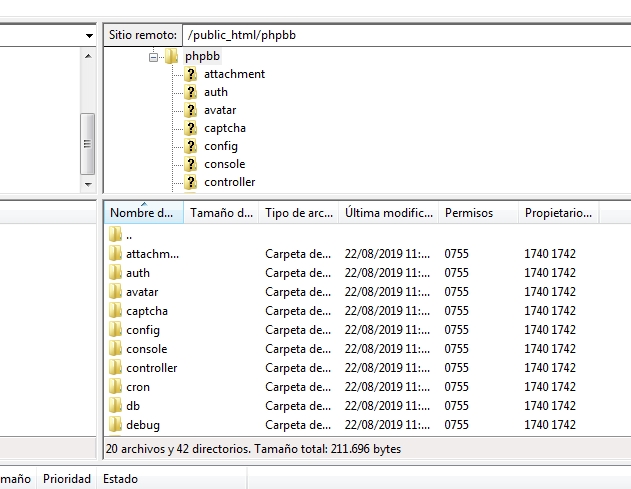Select the cron folder icon in list
This screenshot has width=631, height=489.
[115, 387]
